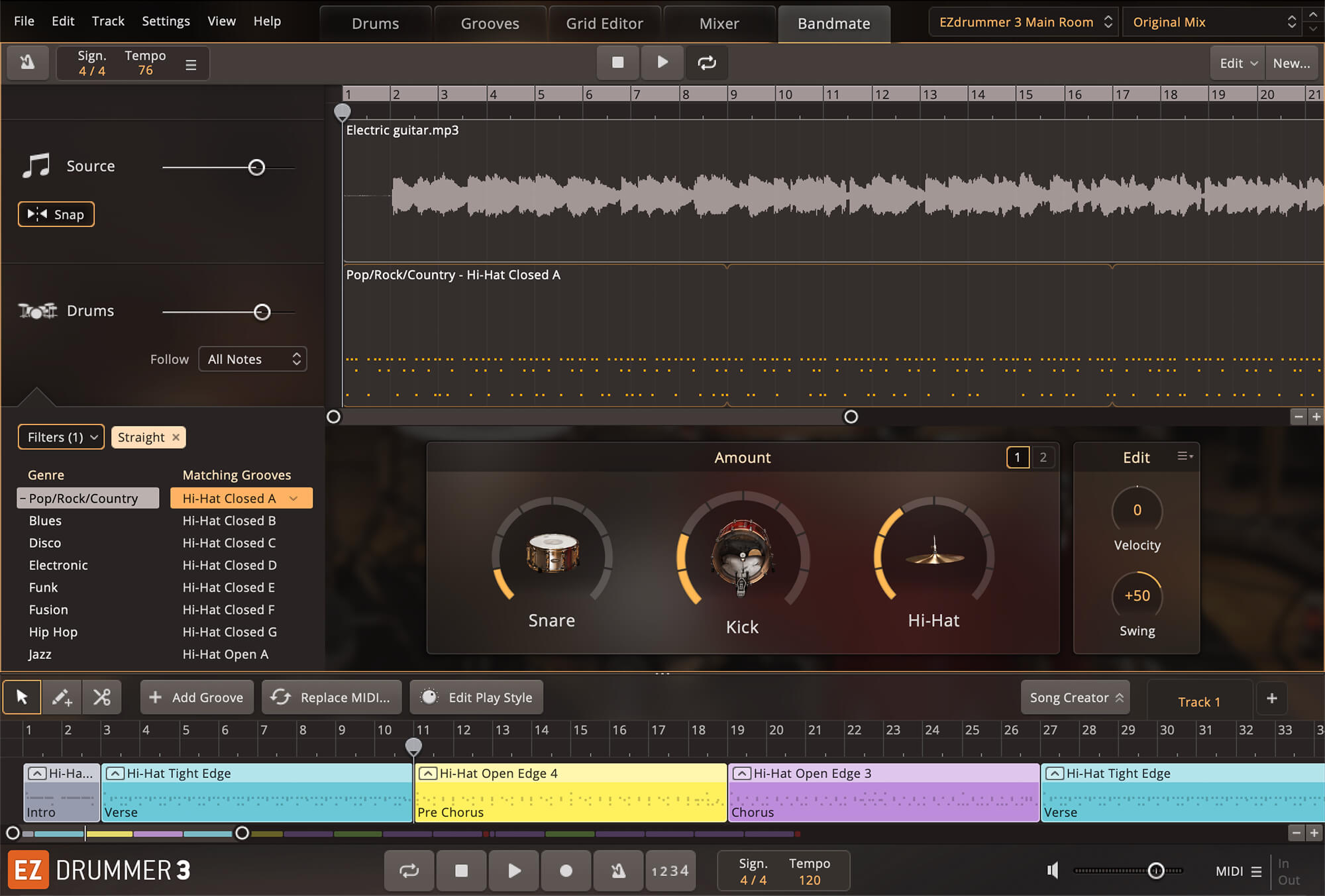This screenshot has width=1325, height=896.
Task: Toggle the metronome icon in Bandmate toolbar
Action: click(x=27, y=63)
